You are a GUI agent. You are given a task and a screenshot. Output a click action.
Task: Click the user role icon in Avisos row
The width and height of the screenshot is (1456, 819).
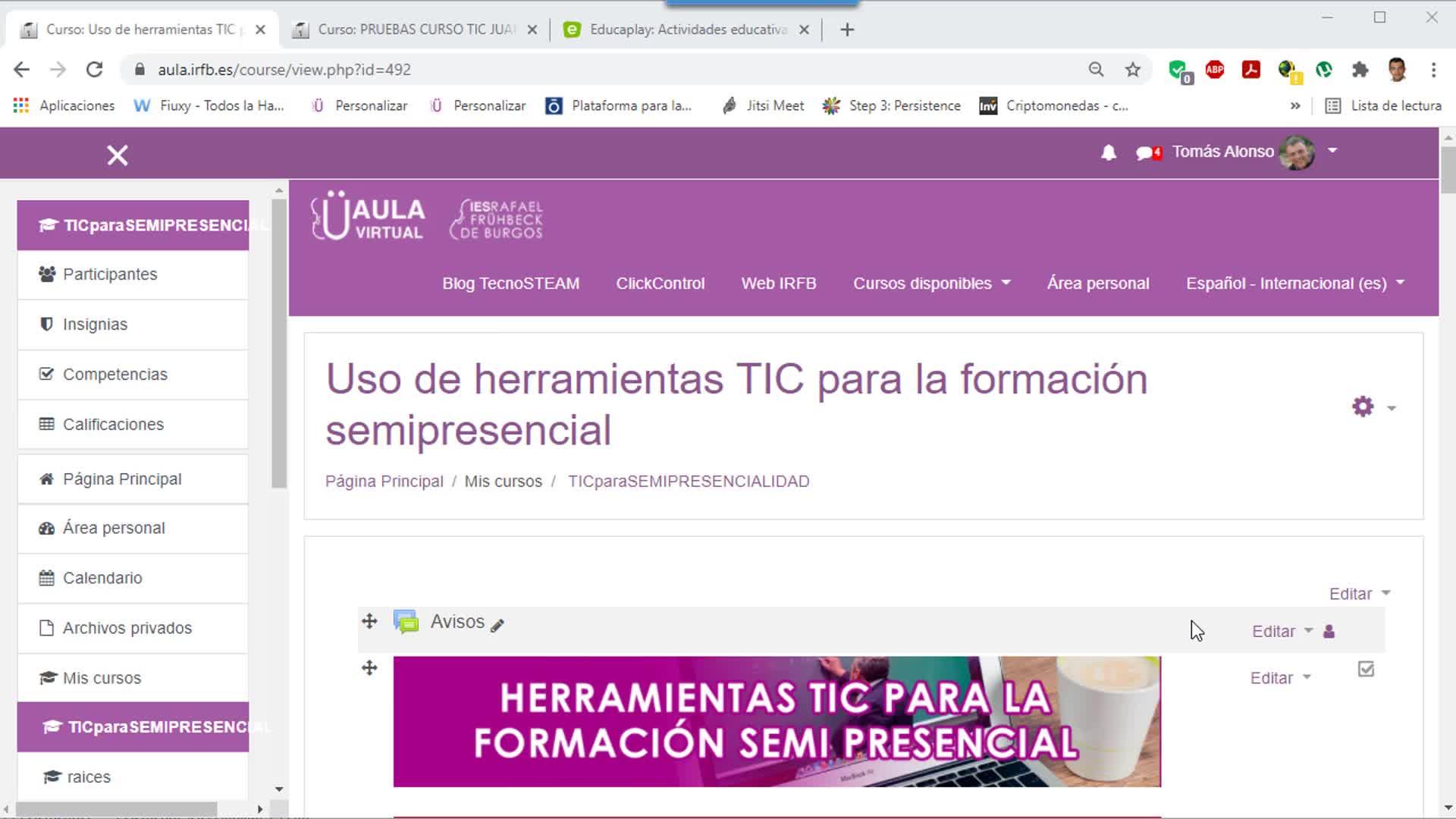coord(1329,632)
